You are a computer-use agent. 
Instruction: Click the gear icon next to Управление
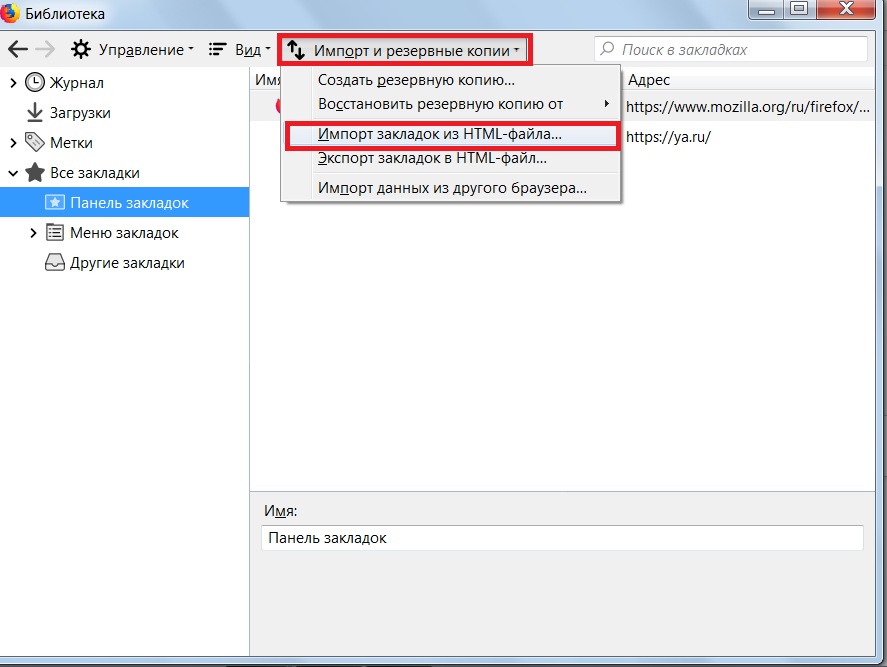click(x=81, y=49)
